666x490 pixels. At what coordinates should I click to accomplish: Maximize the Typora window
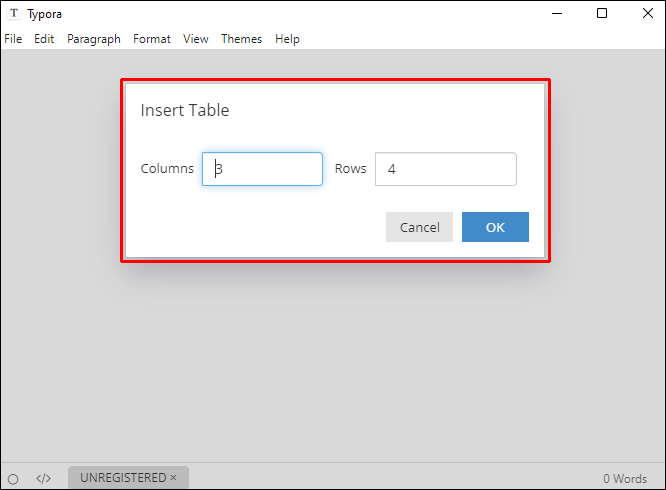pyautogui.click(x=601, y=14)
